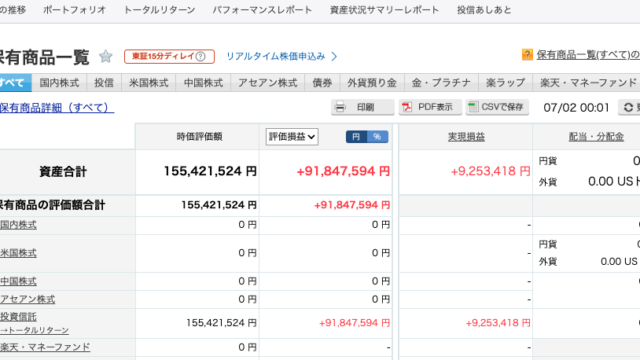The height and width of the screenshot is (360, 640).
Task: Open the 中国株式 row link
Action: [x=18, y=281]
